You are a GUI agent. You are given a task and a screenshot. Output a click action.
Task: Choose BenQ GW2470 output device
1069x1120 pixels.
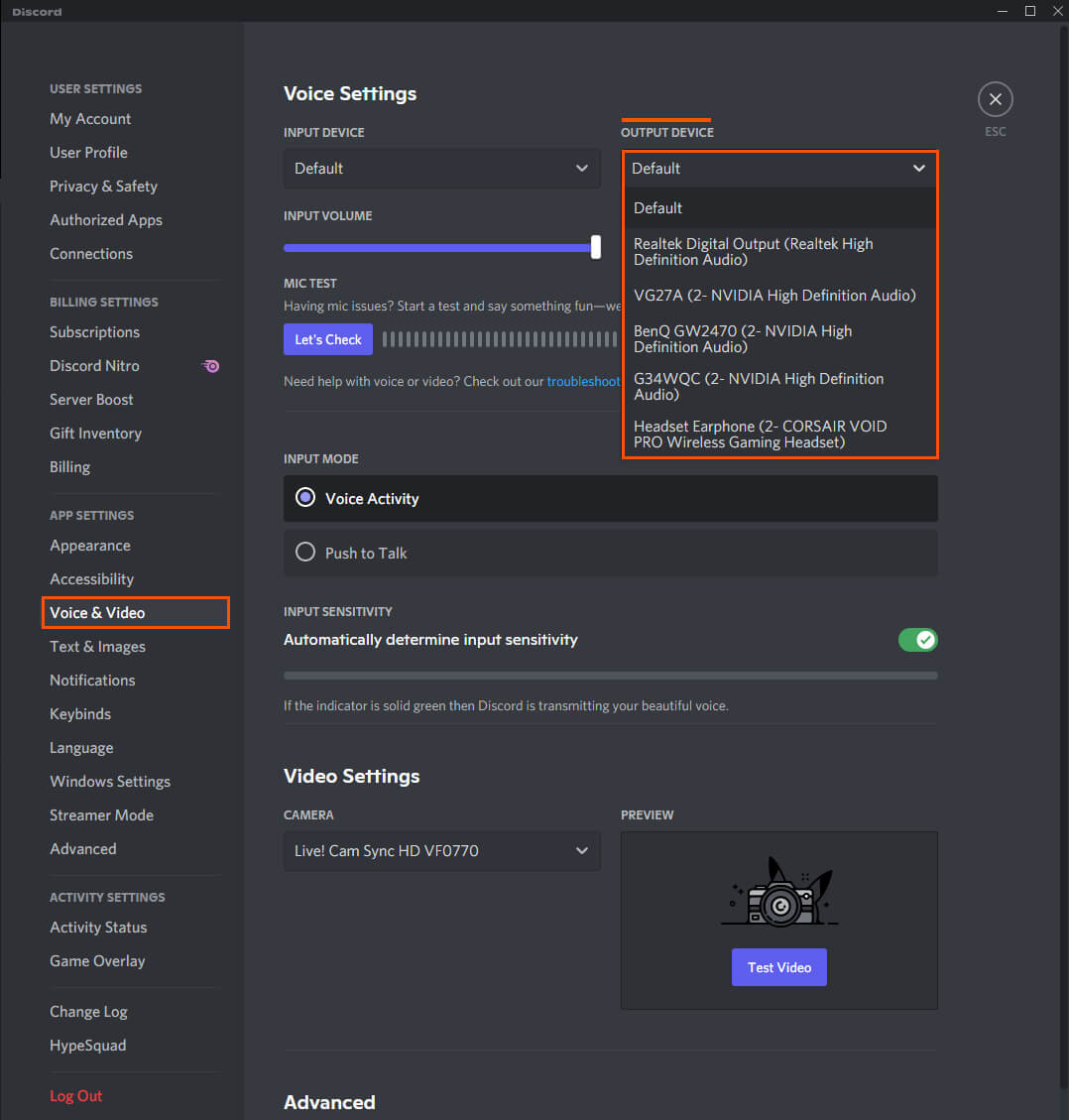(779, 339)
